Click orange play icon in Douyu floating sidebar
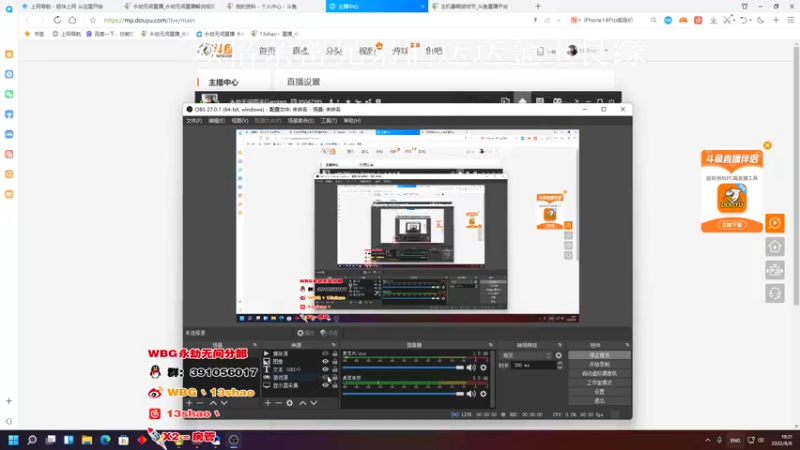This screenshot has height=450, width=800. (774, 223)
